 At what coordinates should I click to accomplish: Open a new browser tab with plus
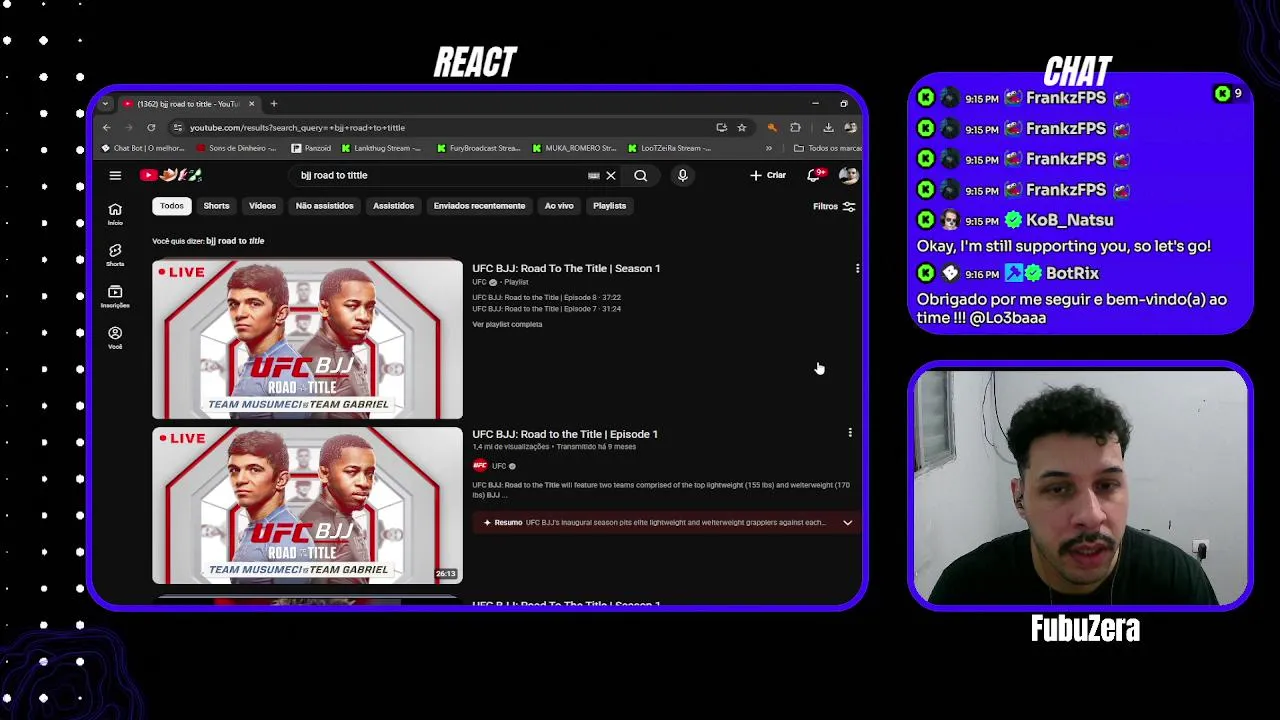click(273, 104)
